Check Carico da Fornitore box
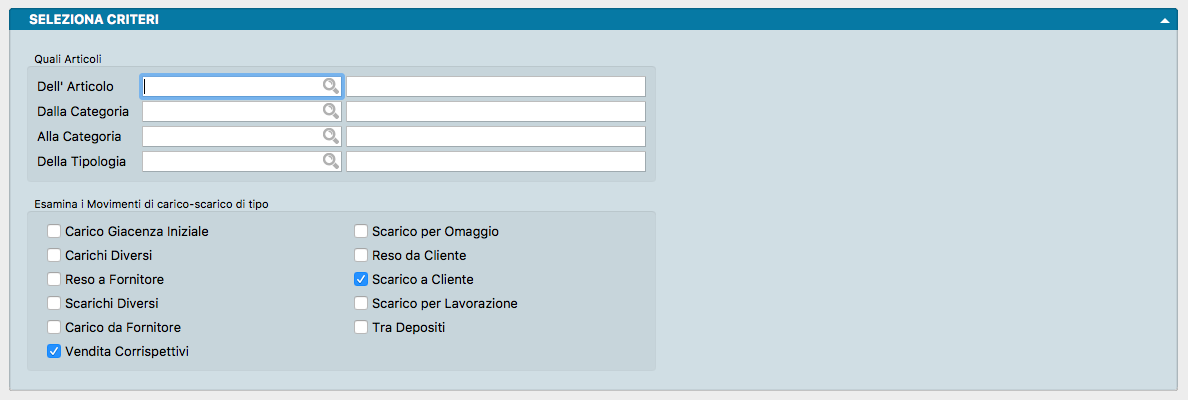Viewport: 1188px width, 400px height. click(54, 327)
